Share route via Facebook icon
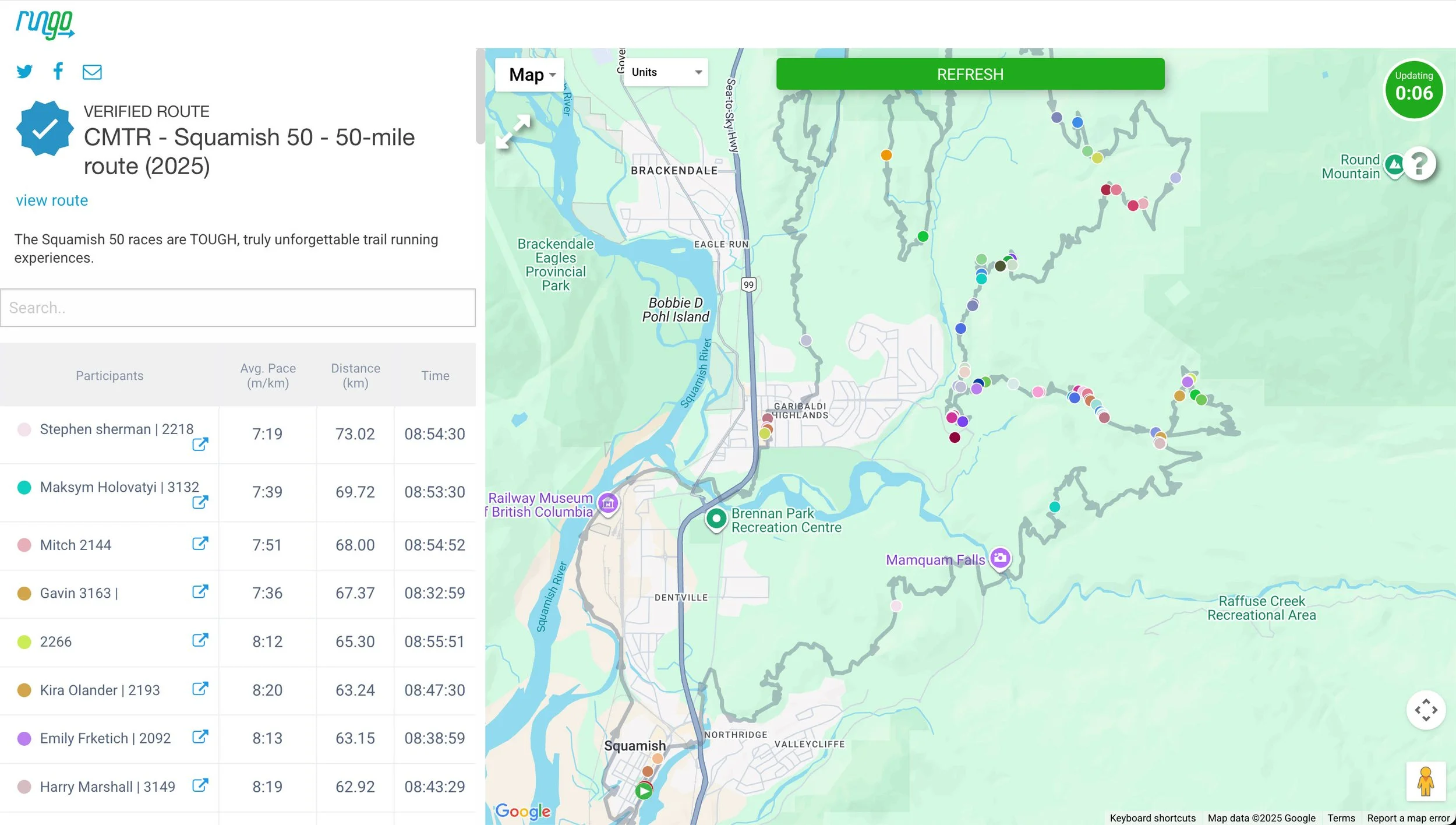 pyautogui.click(x=58, y=71)
